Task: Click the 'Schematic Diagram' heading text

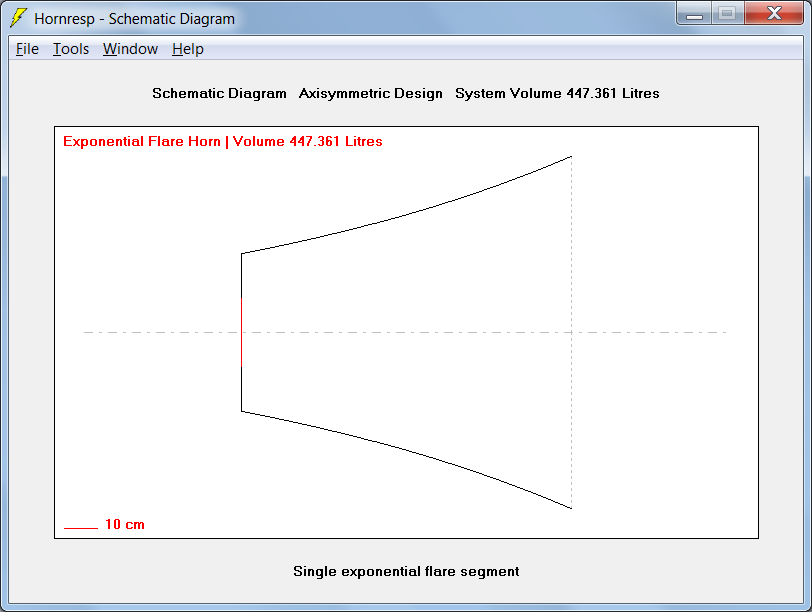Action: click(x=219, y=93)
